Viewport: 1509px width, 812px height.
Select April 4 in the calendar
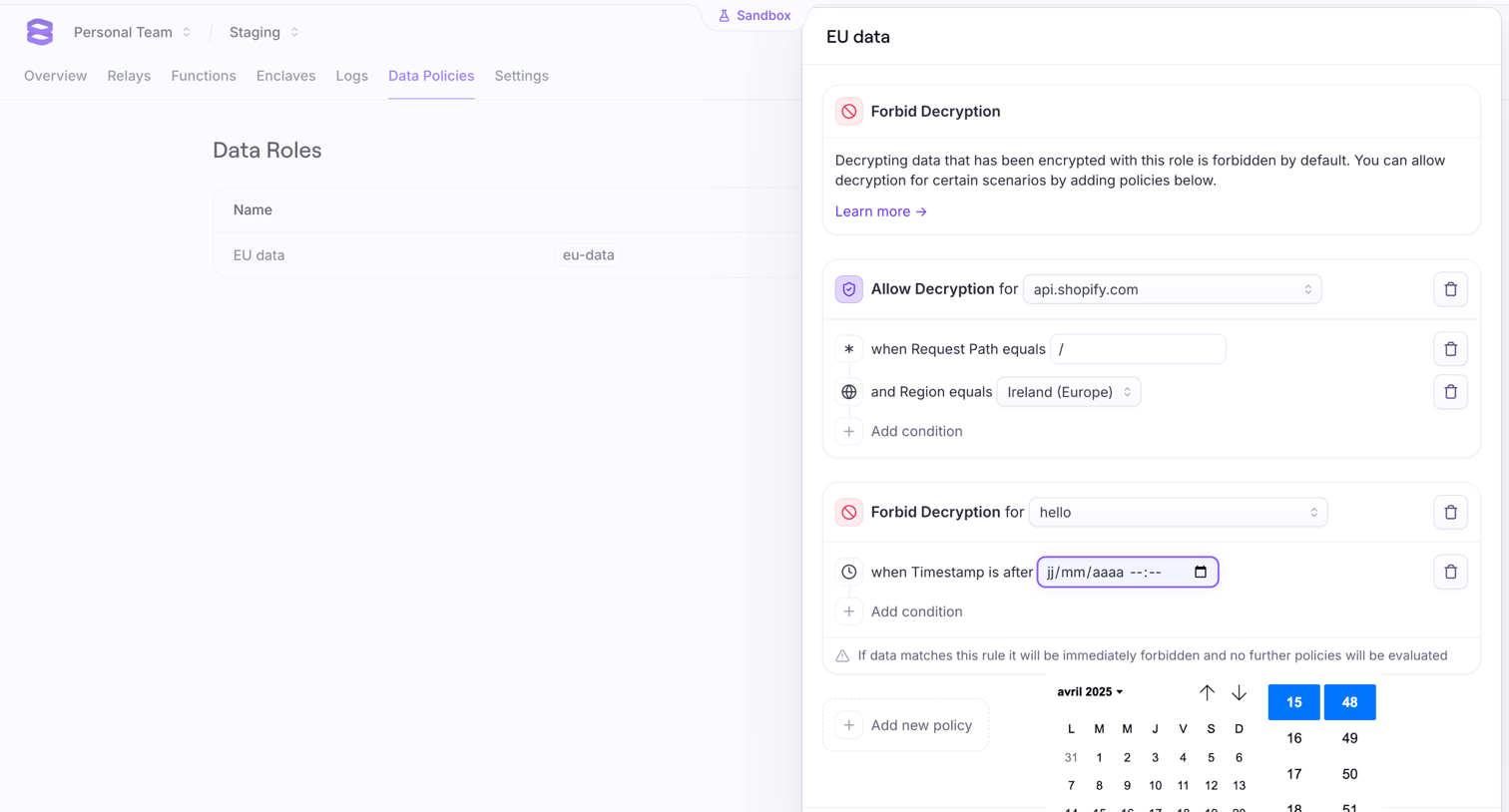1183,758
